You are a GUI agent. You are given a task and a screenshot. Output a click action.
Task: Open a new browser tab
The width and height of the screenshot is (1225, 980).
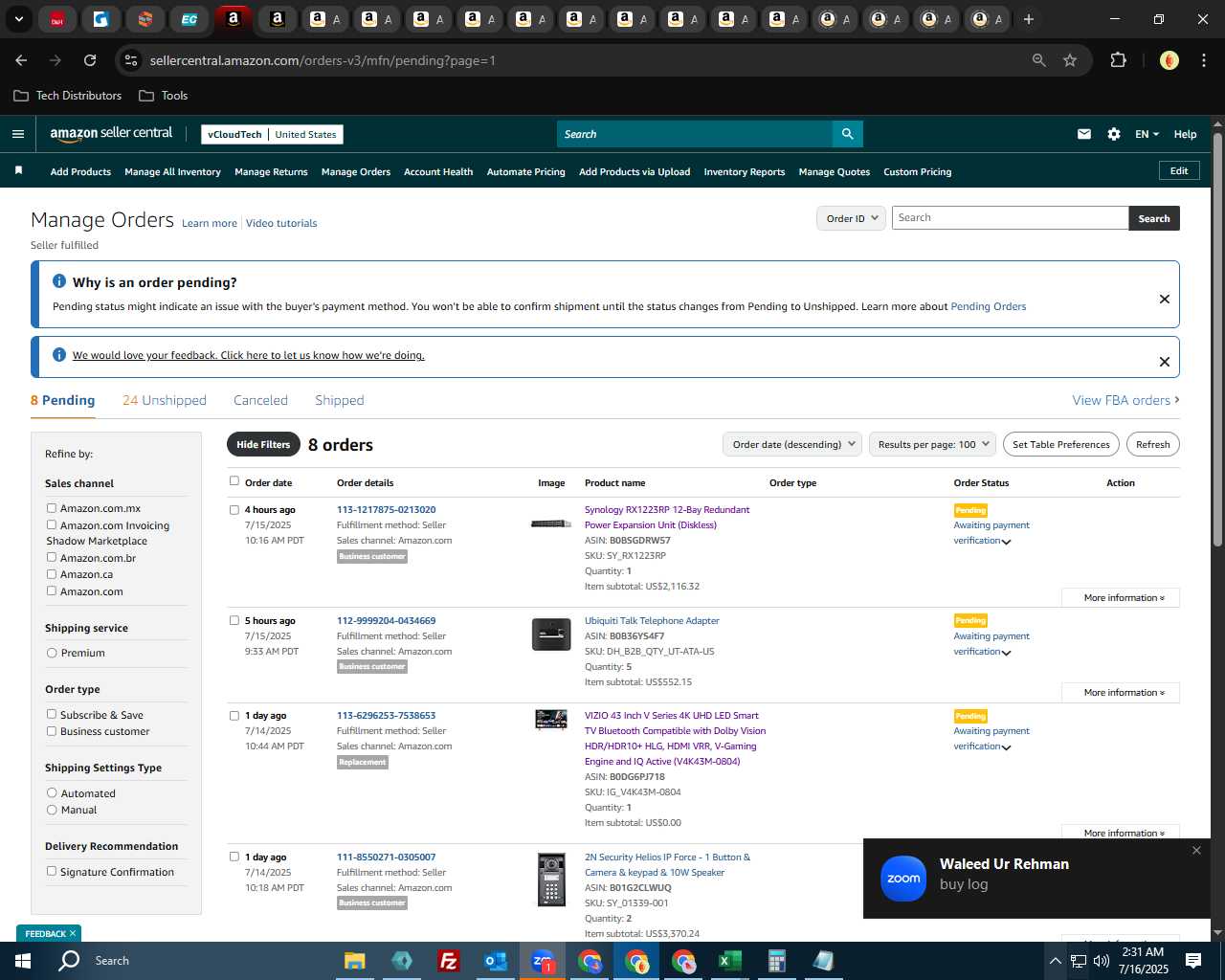pos(1029,19)
